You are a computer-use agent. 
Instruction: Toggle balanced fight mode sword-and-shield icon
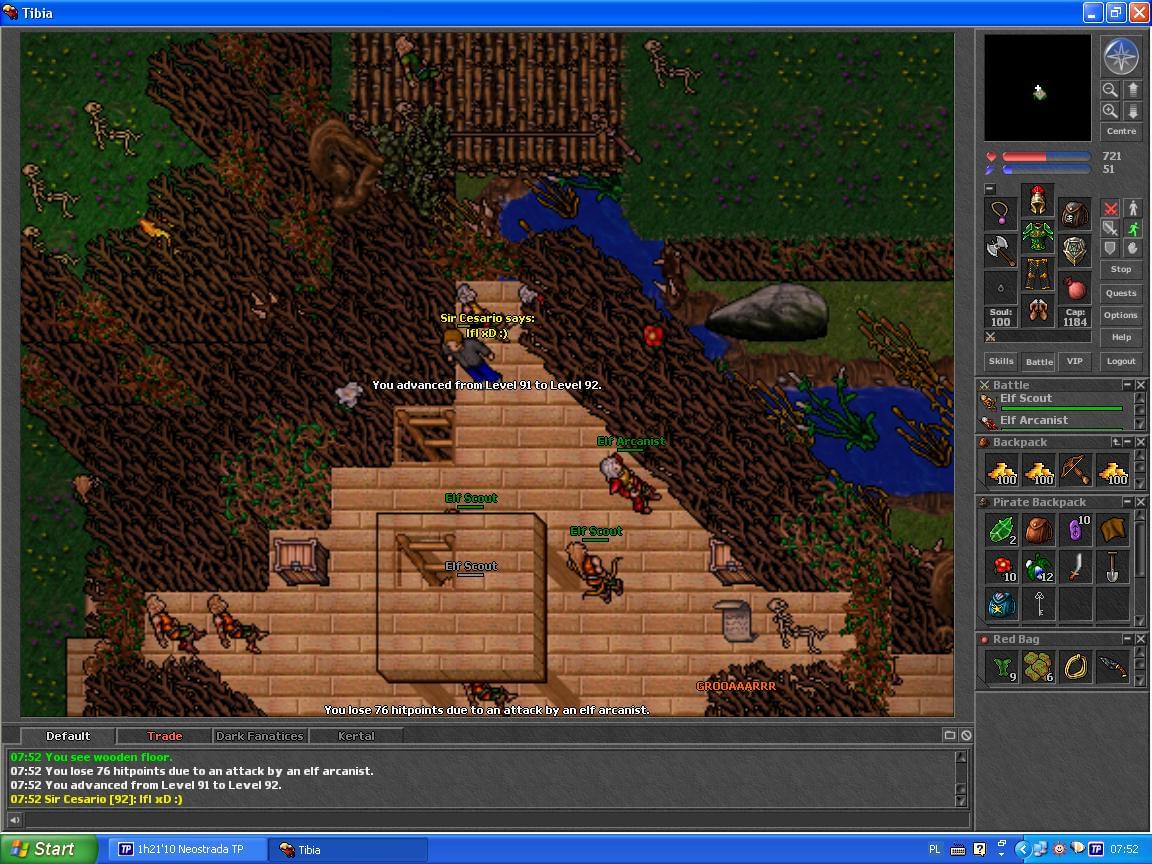click(1110, 228)
